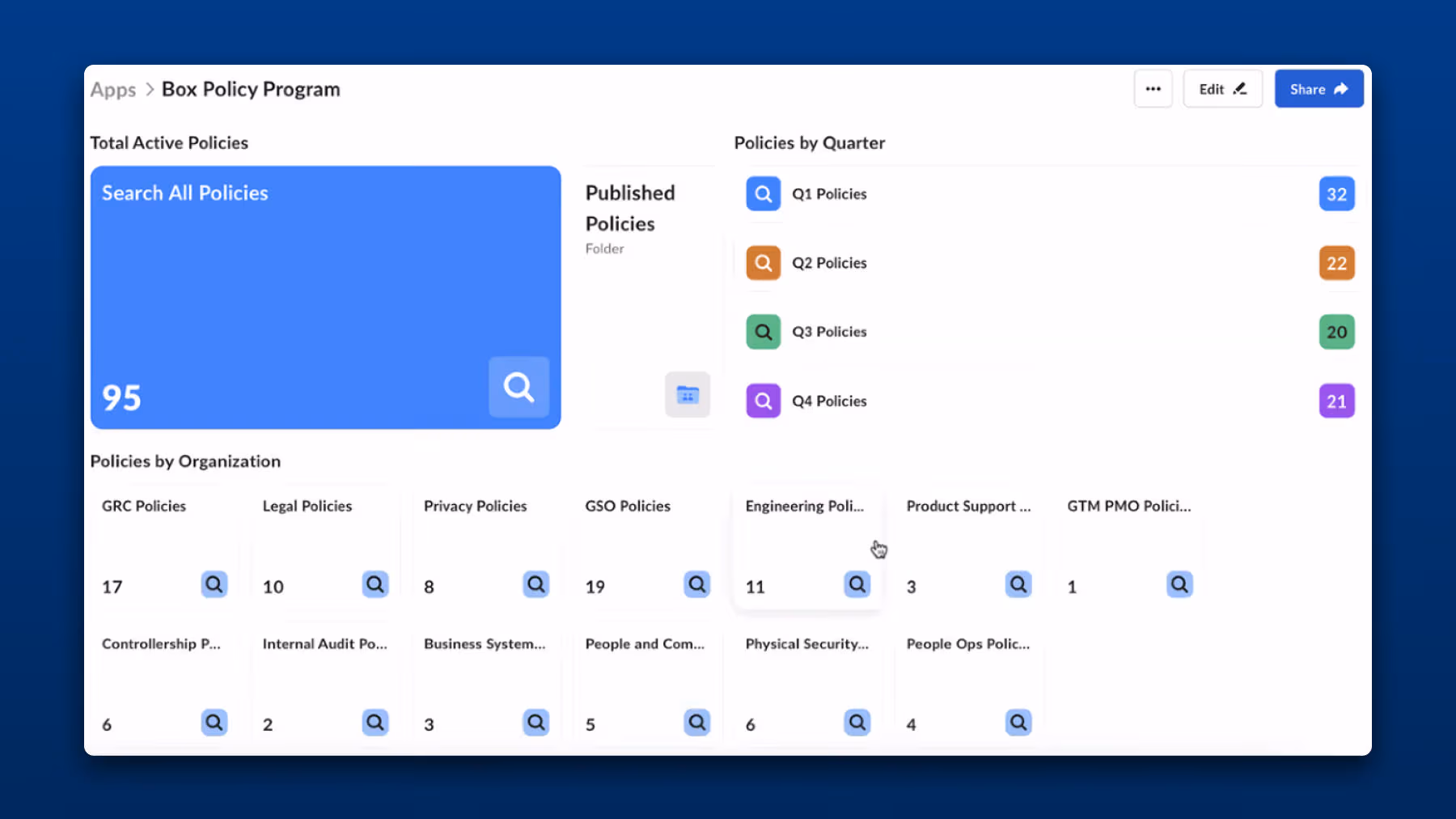The height and width of the screenshot is (819, 1456).
Task: Click the Q3 Policies green search icon
Action: tap(763, 332)
